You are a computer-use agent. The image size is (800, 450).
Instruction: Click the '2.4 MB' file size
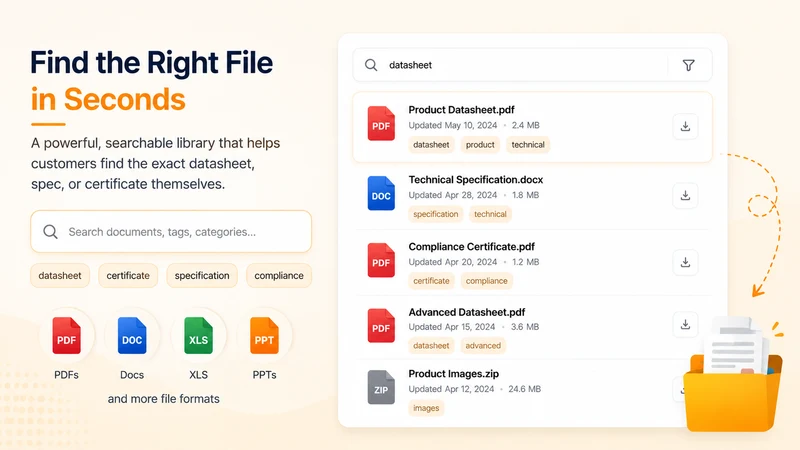(526, 126)
